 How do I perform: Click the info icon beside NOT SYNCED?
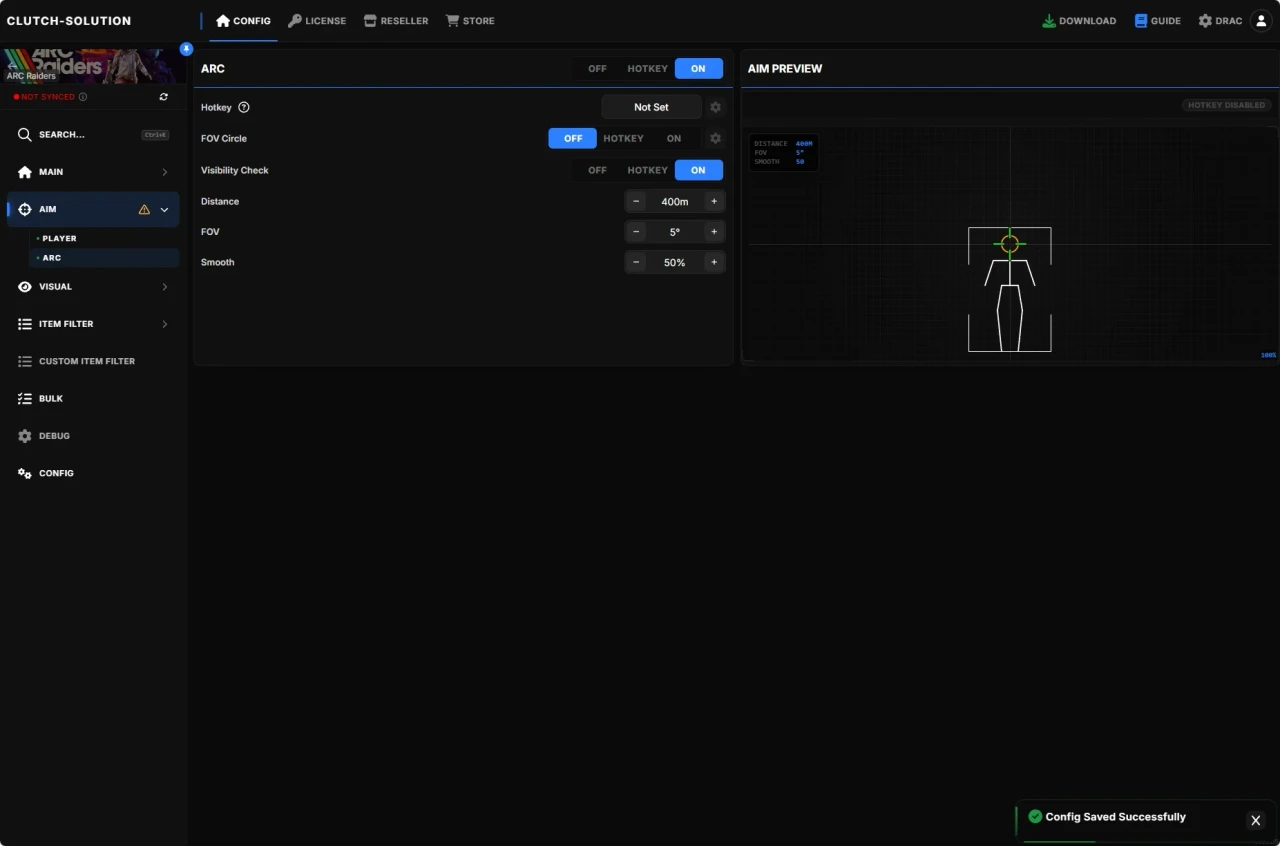(x=83, y=97)
